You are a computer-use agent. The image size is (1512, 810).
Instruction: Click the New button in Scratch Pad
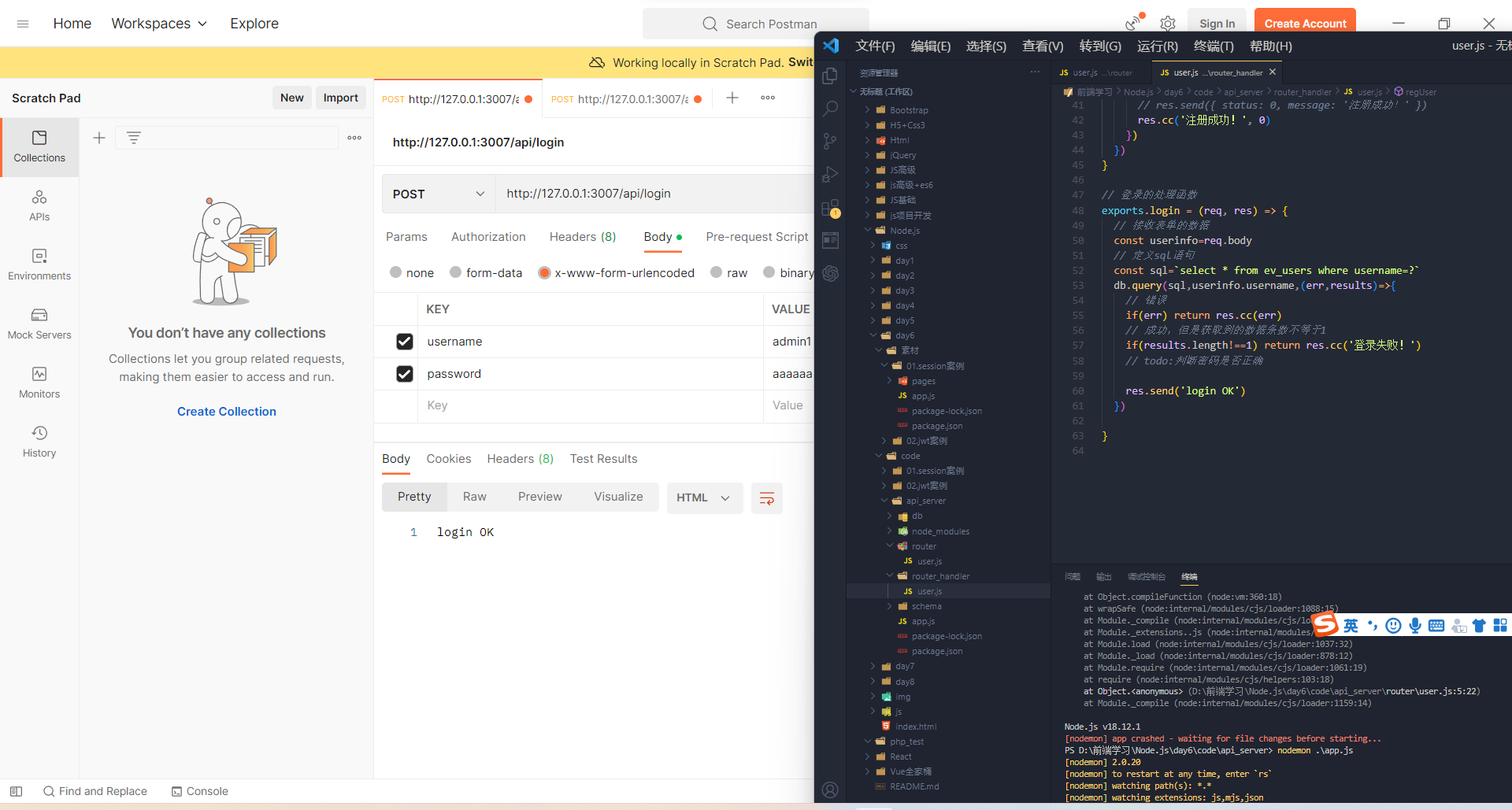click(x=292, y=98)
